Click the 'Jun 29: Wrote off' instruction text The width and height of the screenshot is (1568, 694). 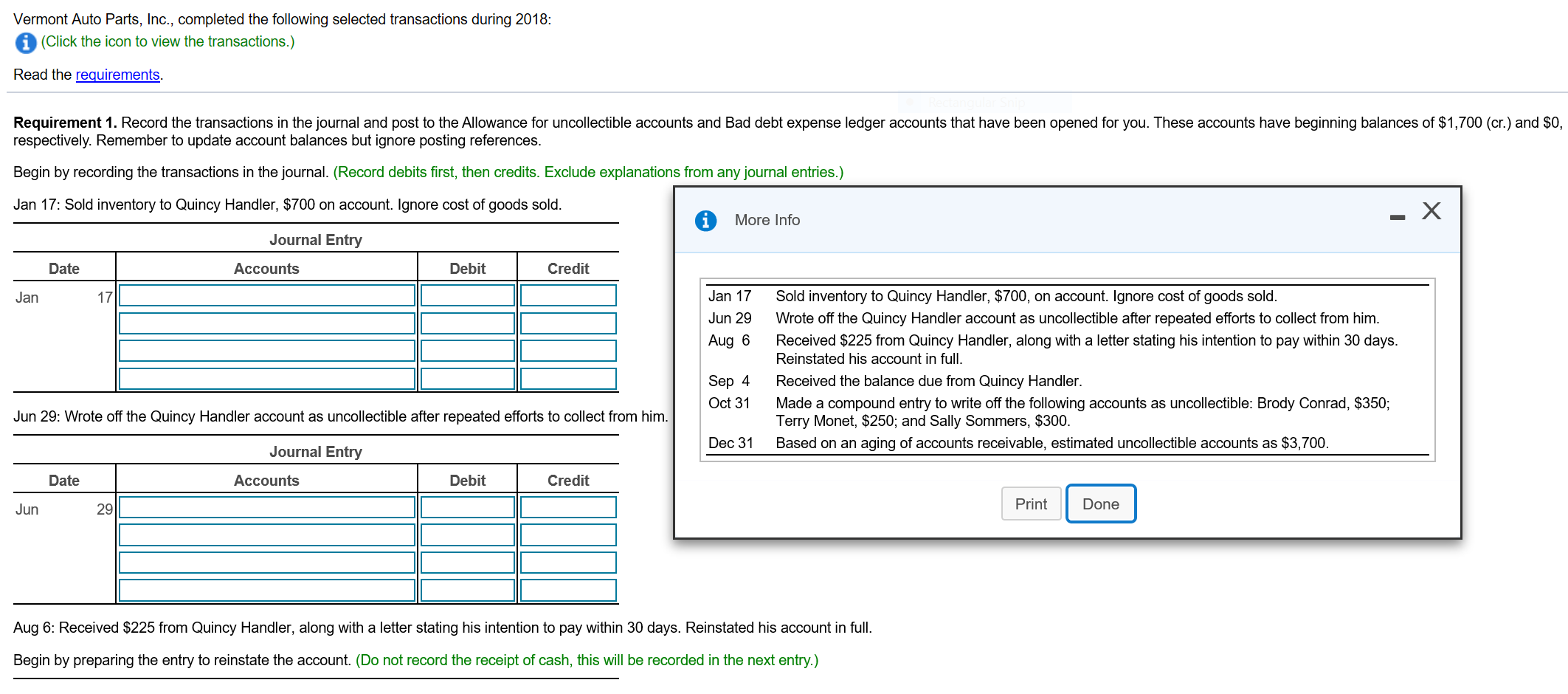pyautogui.click(x=341, y=416)
